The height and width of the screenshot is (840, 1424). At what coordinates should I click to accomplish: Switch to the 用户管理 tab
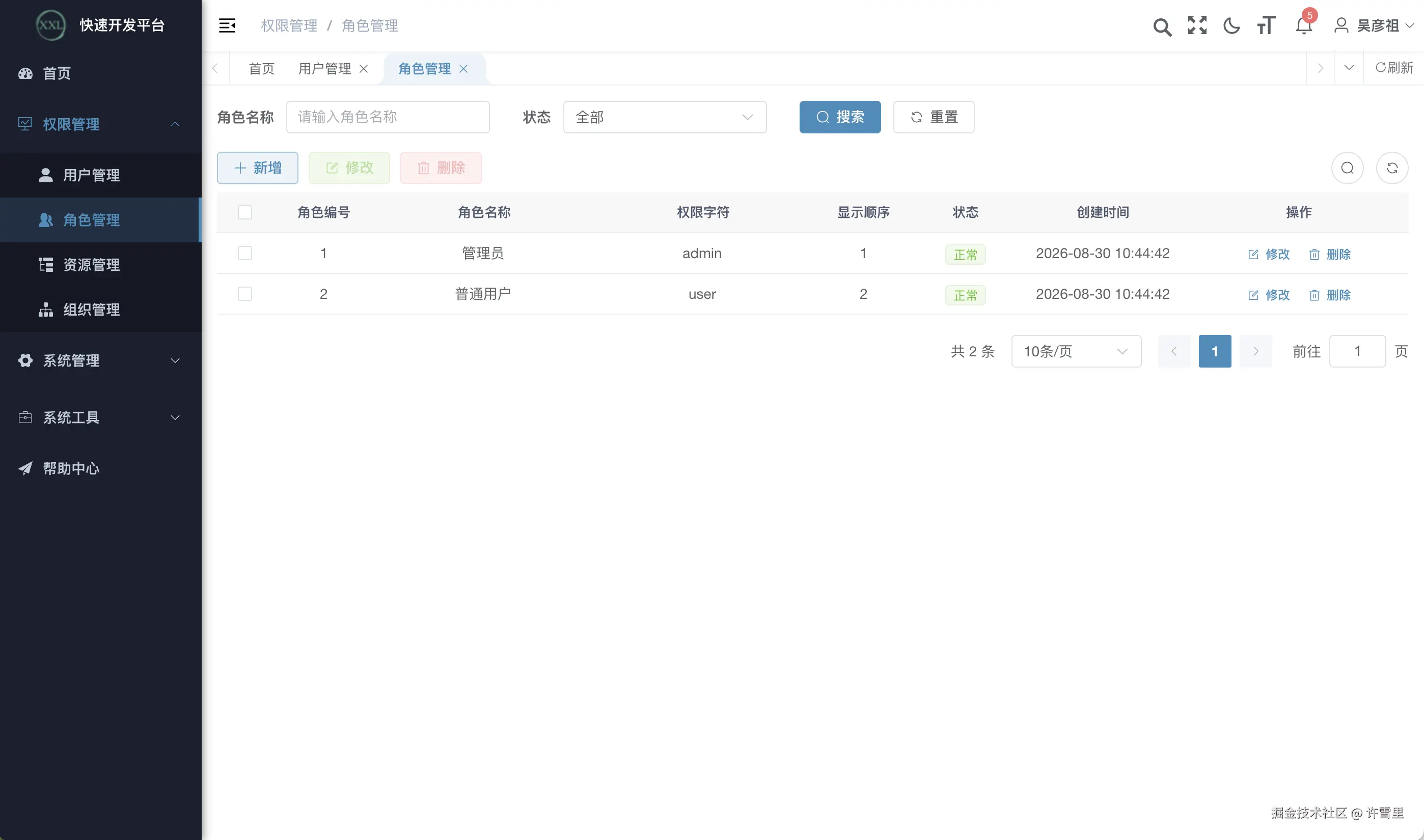[x=325, y=69]
